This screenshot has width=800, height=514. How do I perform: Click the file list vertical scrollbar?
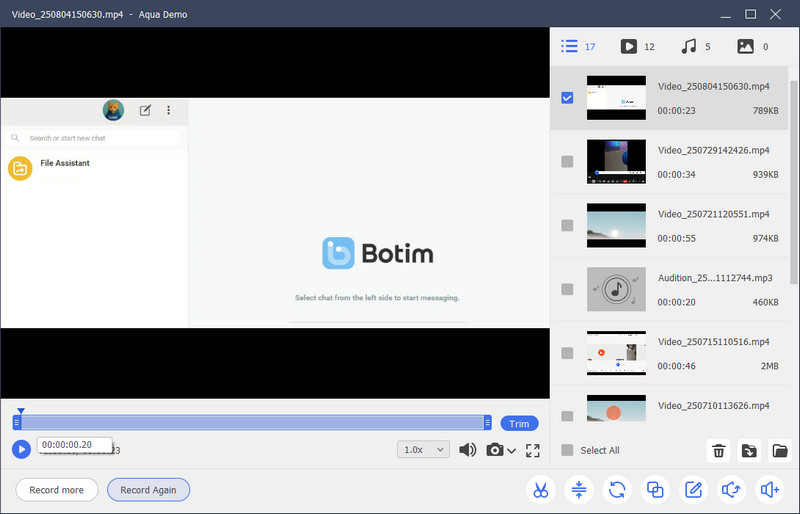coord(793,182)
